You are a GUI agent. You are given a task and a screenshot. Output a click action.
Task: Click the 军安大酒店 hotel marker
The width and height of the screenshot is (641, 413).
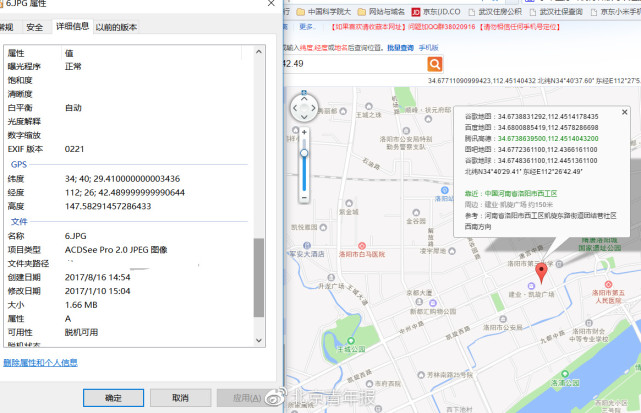307,245
